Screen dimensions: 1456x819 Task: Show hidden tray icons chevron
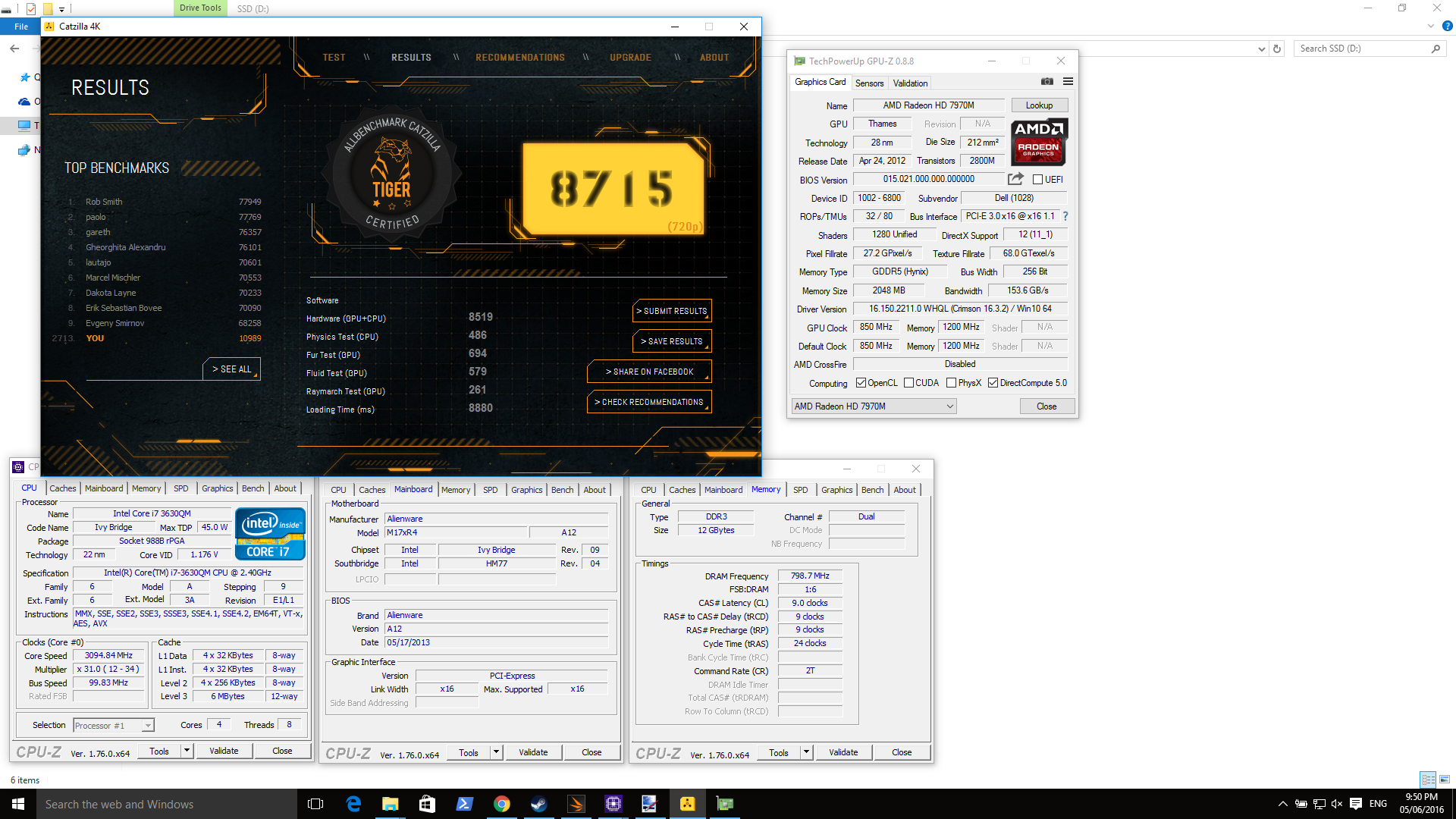click(x=1282, y=804)
